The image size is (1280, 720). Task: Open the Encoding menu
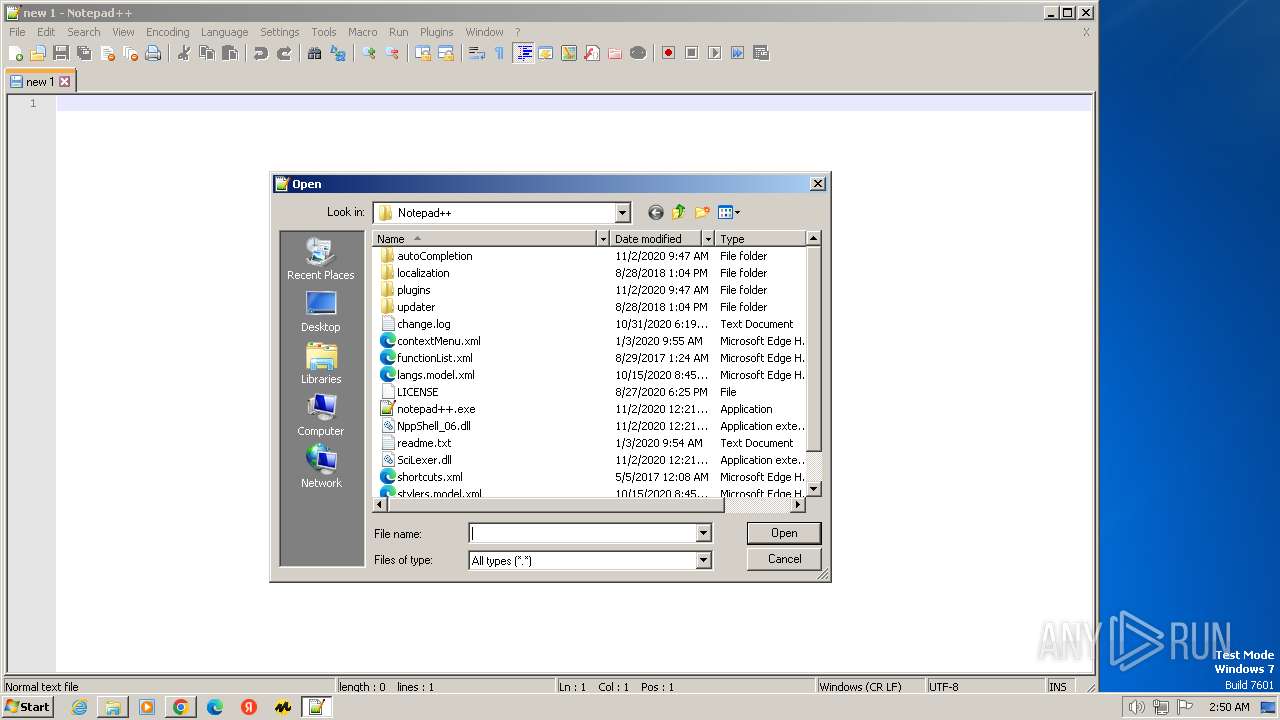(167, 32)
